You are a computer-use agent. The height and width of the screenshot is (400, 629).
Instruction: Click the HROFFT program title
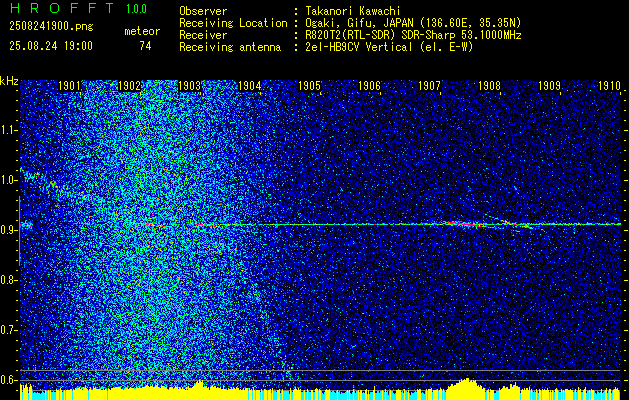coord(61,8)
